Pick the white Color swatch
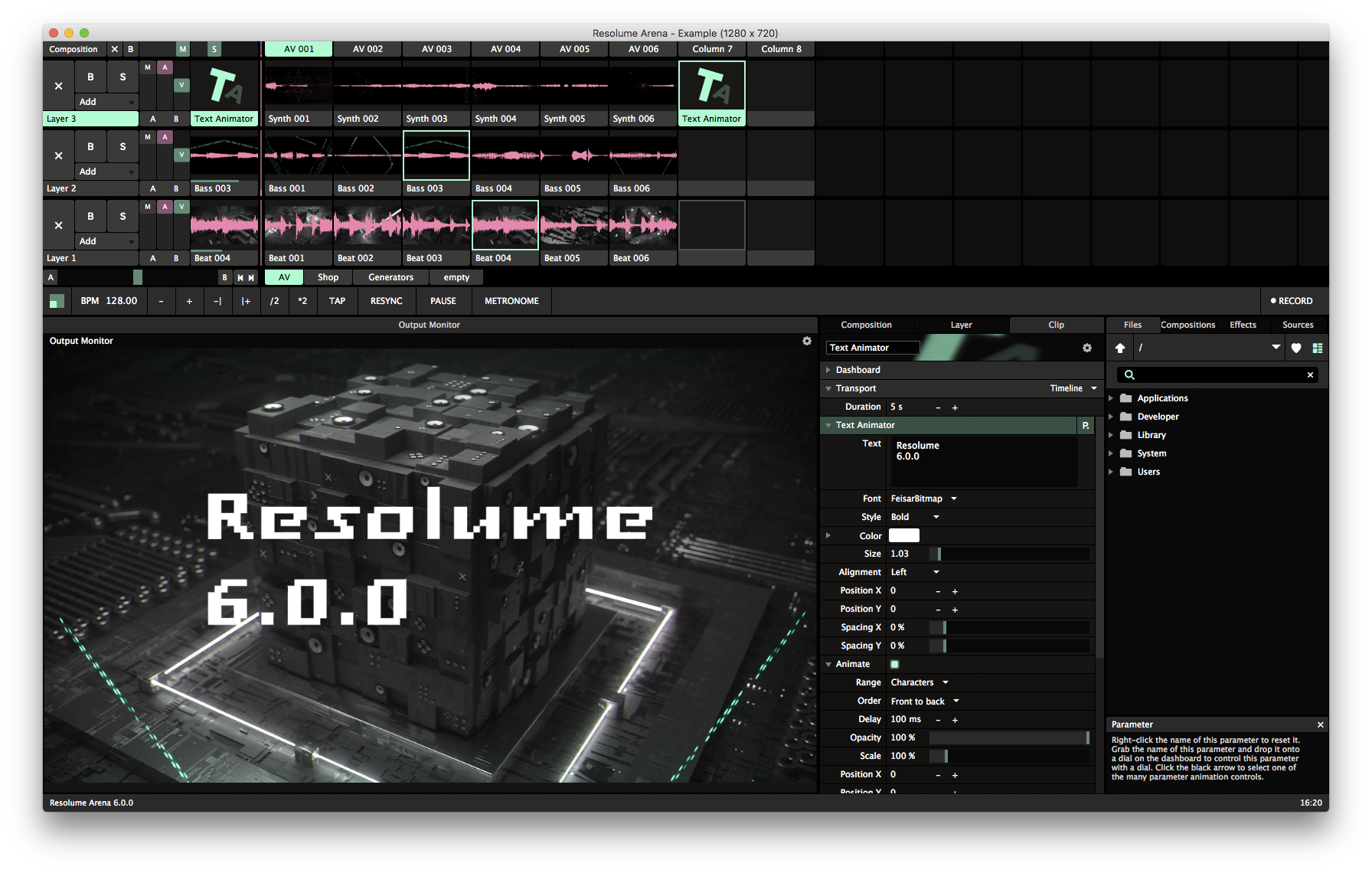The width and height of the screenshot is (1372, 873). 903,535
